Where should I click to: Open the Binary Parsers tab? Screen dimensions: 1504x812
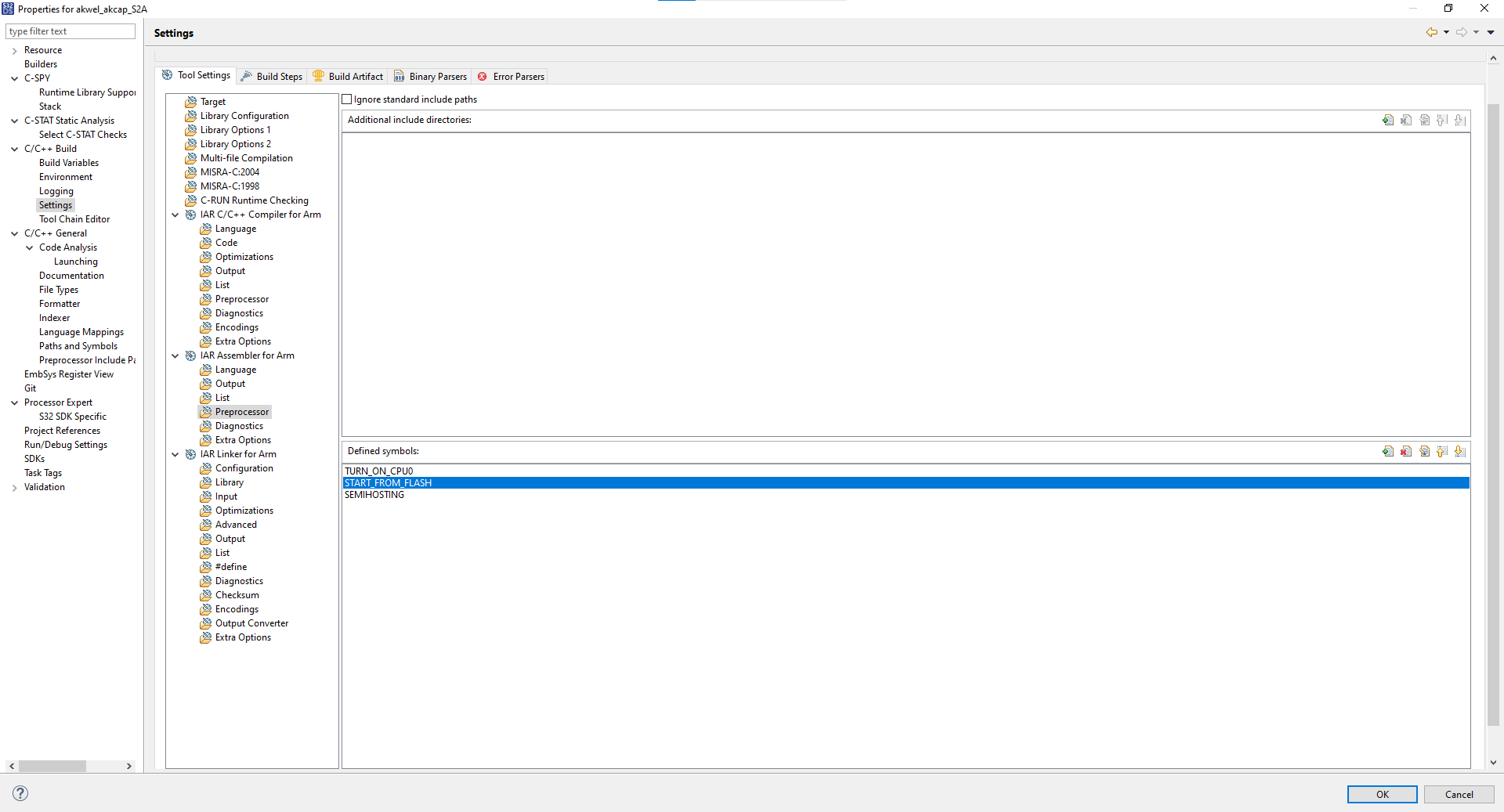pyautogui.click(x=430, y=76)
